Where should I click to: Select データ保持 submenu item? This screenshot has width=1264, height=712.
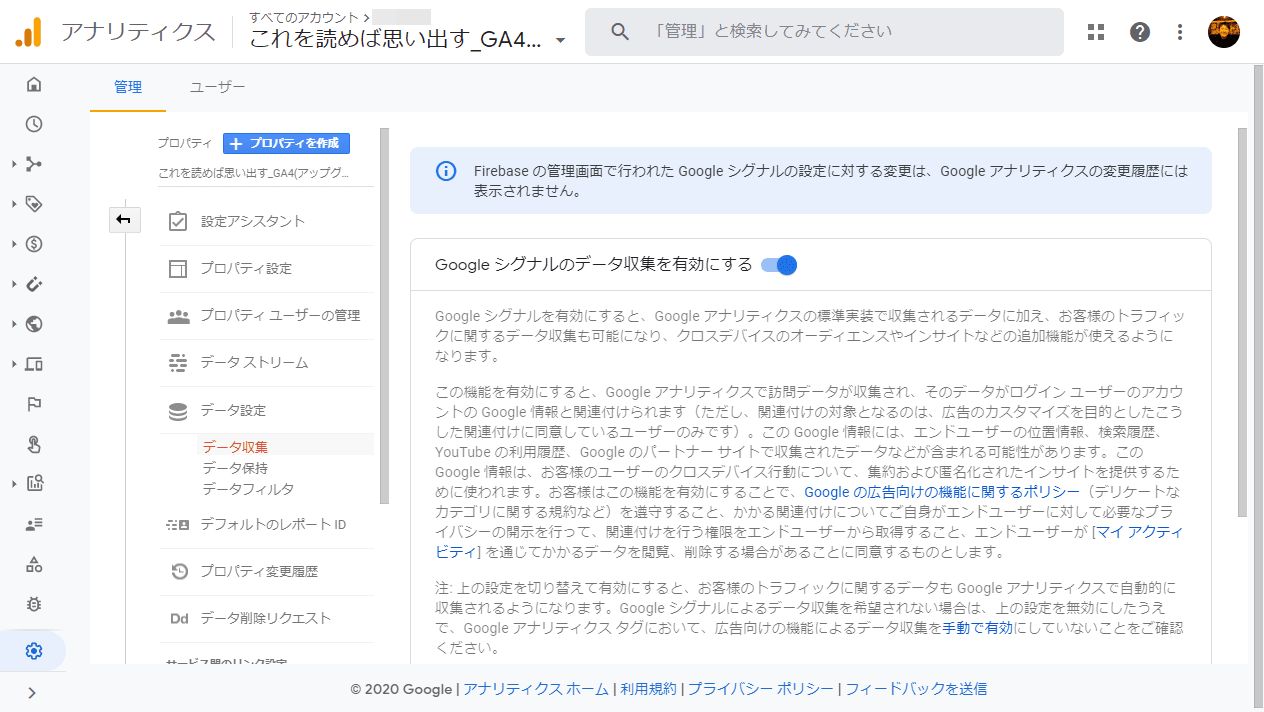click(x=235, y=468)
